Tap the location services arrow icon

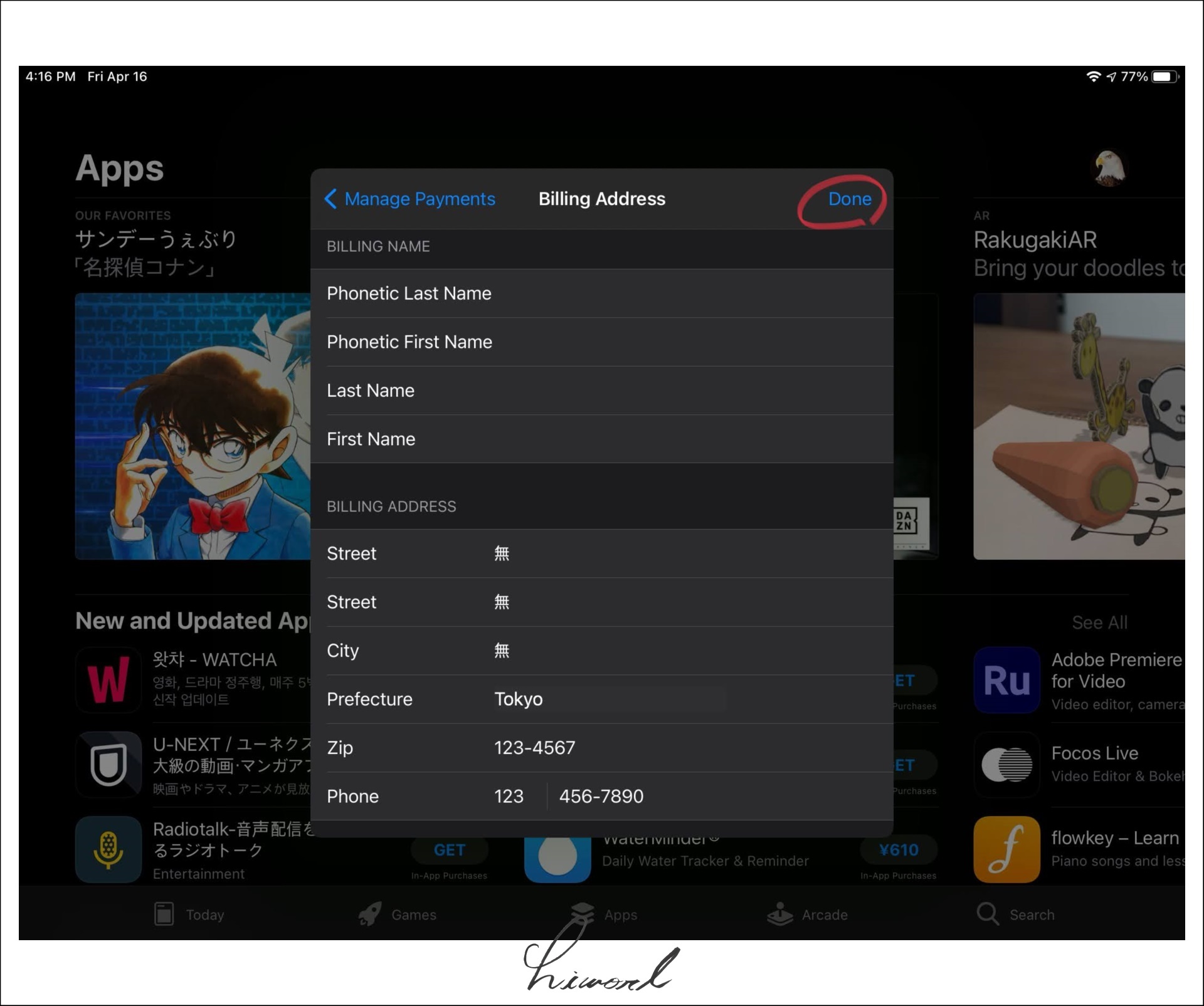[1111, 76]
